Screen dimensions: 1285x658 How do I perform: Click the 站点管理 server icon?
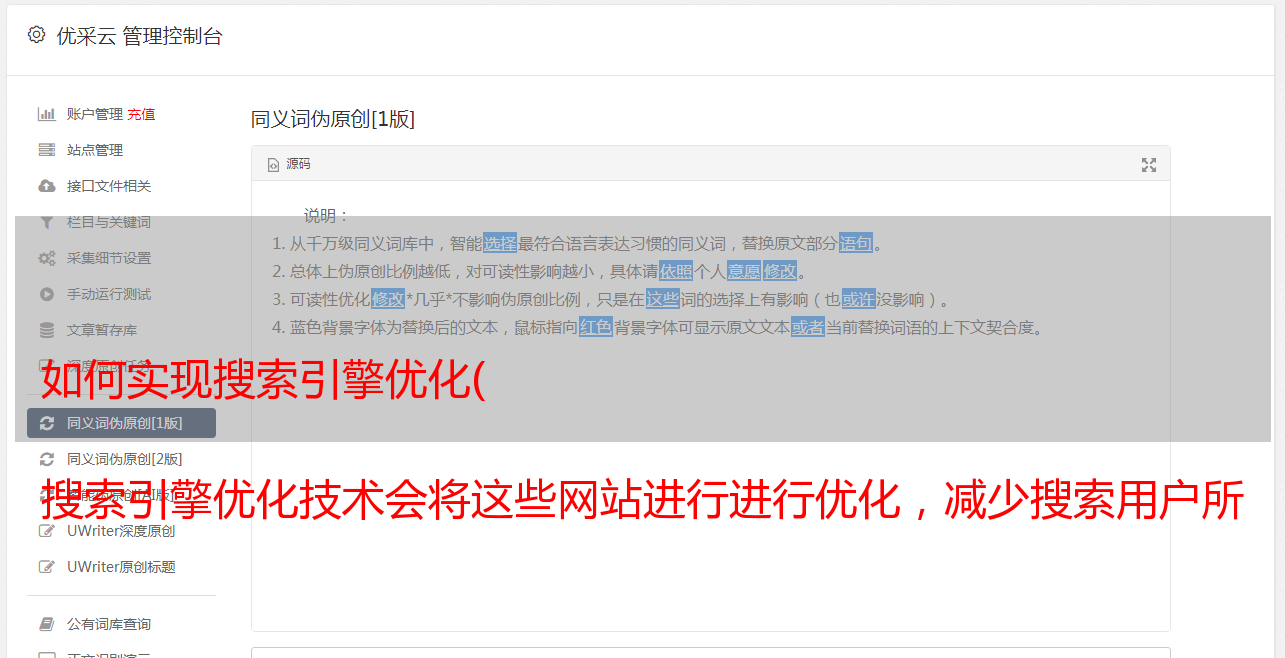pos(47,150)
